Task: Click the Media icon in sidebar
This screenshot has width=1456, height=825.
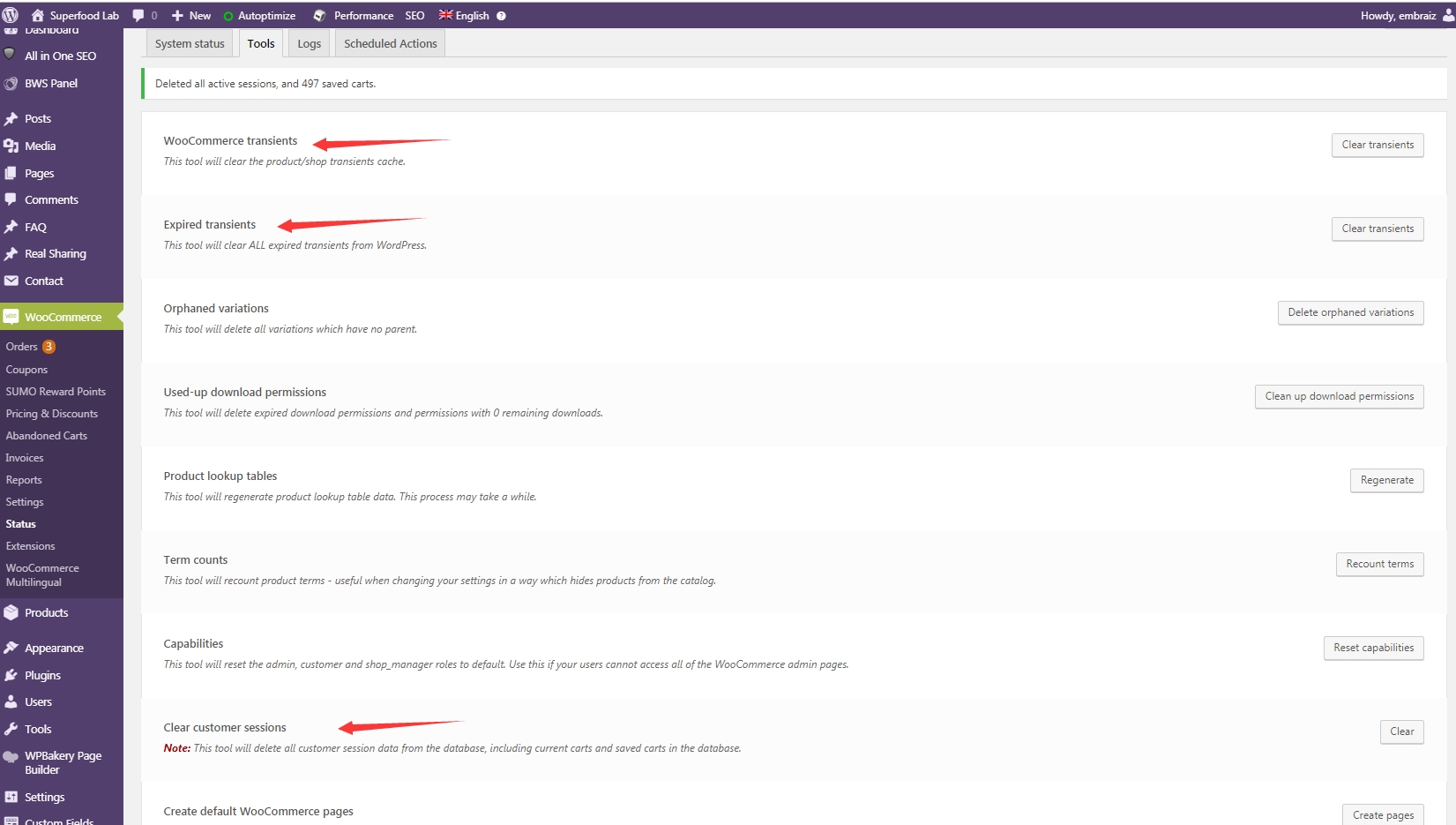Action: (x=11, y=146)
